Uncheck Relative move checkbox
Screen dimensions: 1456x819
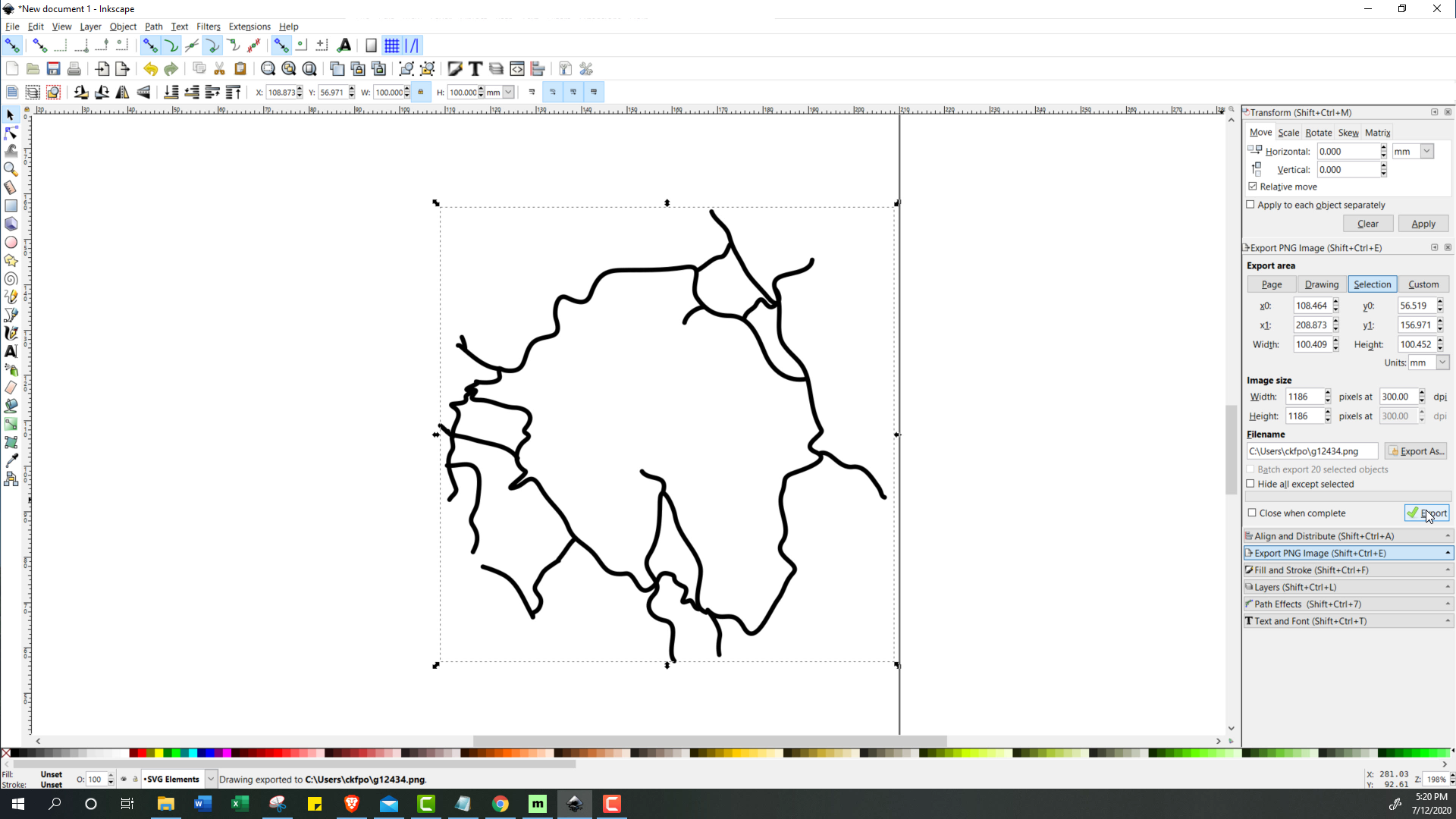click(1253, 187)
